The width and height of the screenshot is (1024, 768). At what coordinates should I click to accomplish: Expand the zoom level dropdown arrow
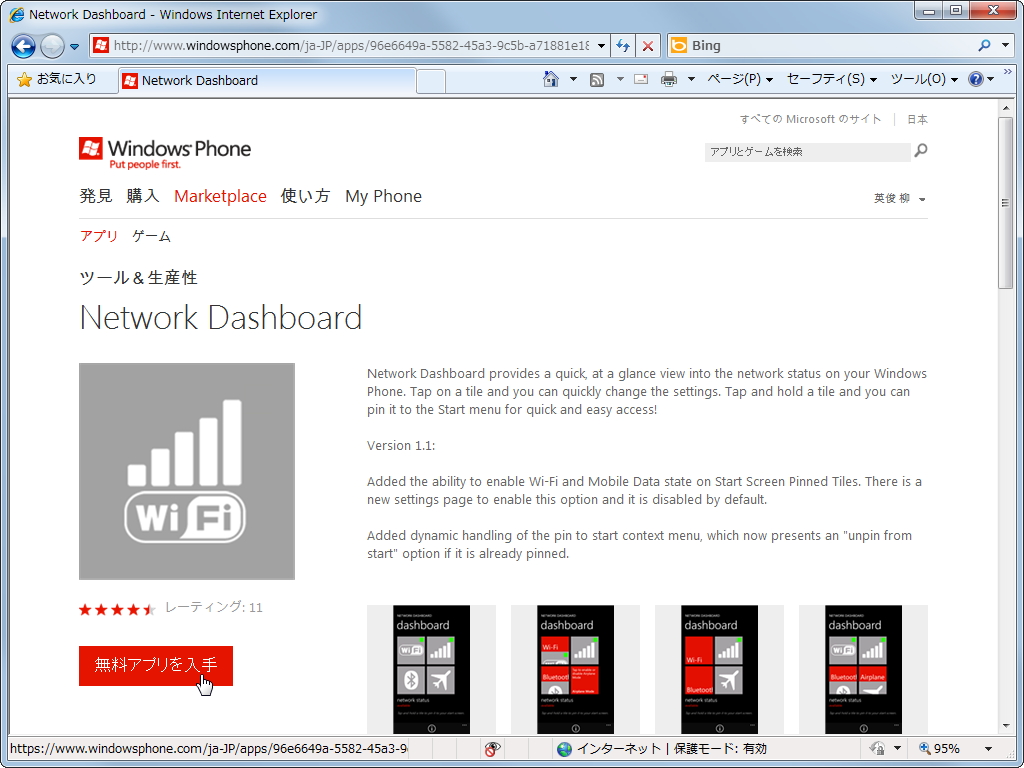coord(988,749)
